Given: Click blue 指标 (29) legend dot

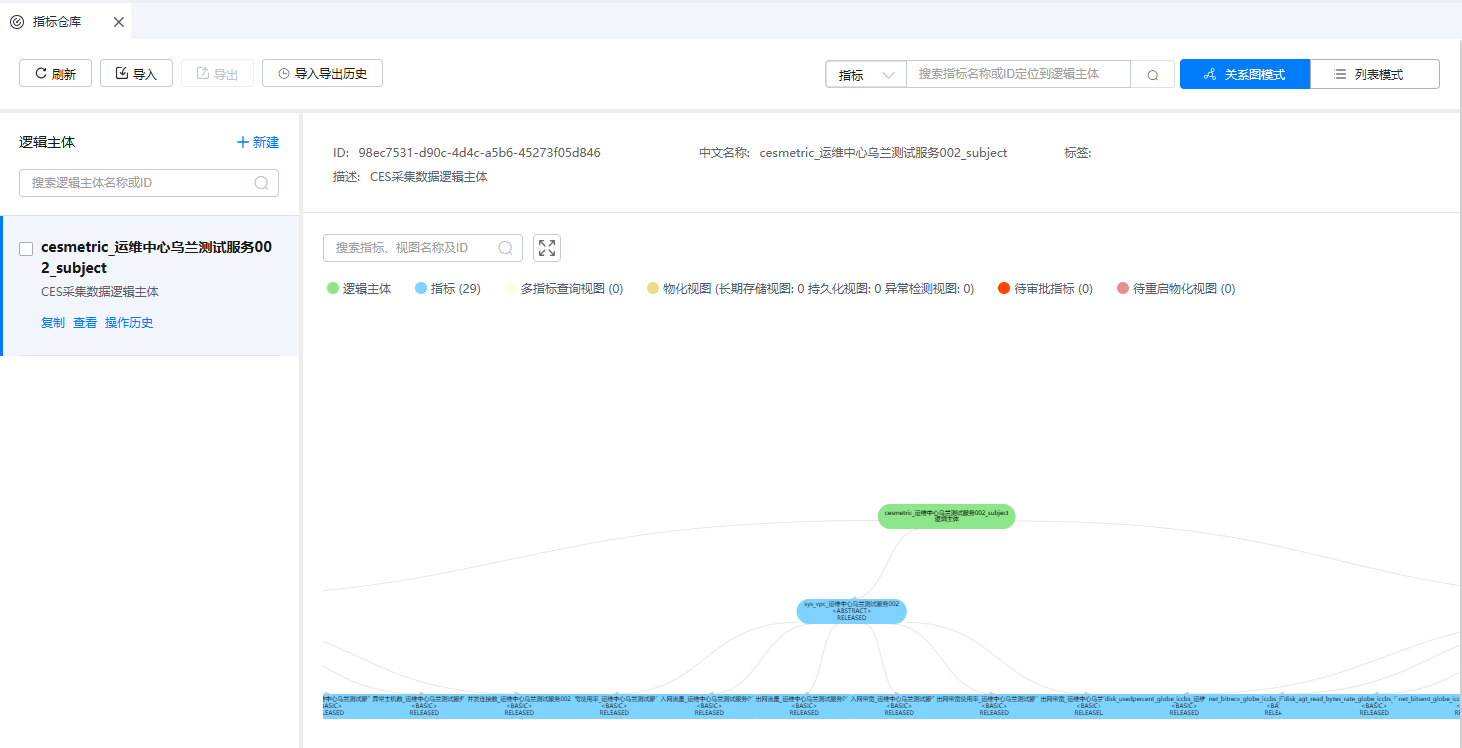Looking at the screenshot, I should click(421, 289).
